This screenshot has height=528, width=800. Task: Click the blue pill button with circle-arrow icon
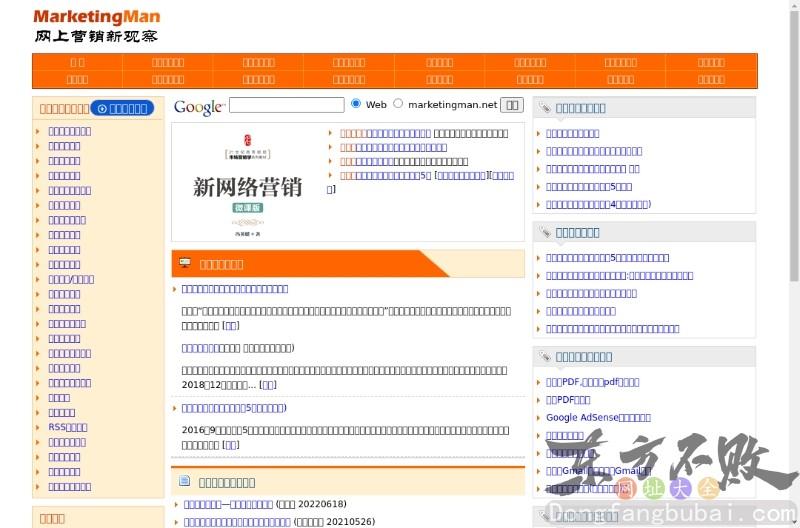click(x=122, y=109)
